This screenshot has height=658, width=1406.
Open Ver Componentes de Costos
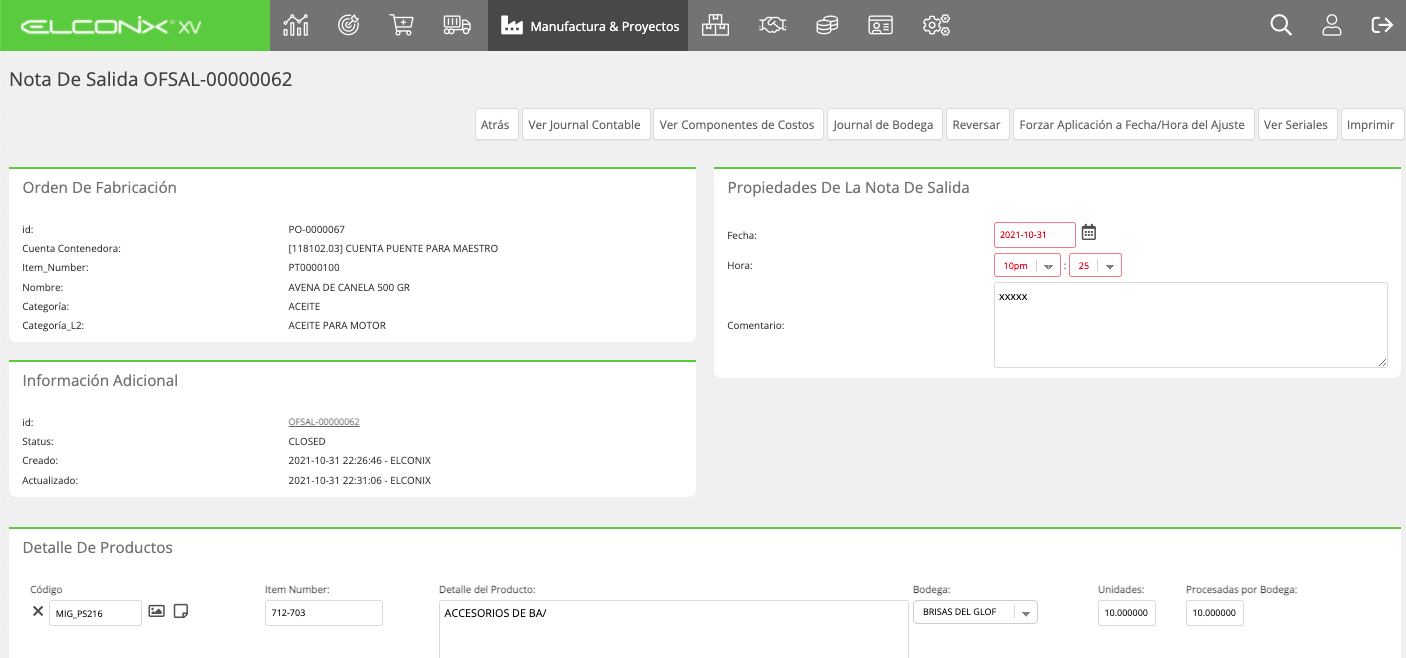(739, 125)
